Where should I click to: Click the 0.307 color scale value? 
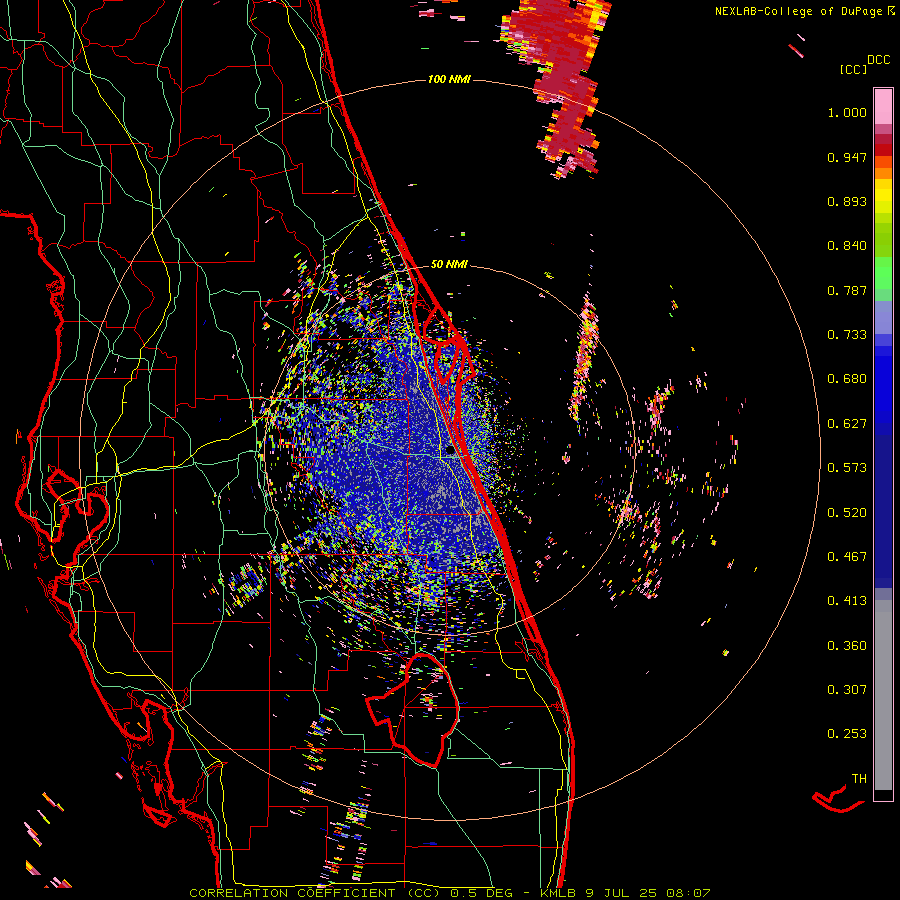click(x=847, y=690)
